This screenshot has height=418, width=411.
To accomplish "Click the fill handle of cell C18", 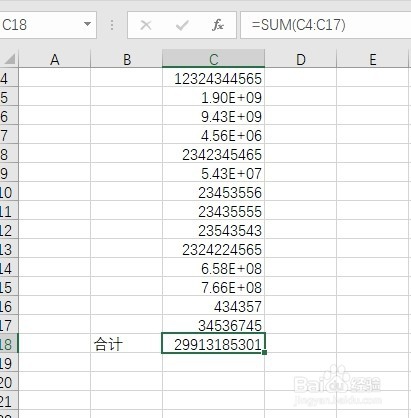I will tap(265, 352).
